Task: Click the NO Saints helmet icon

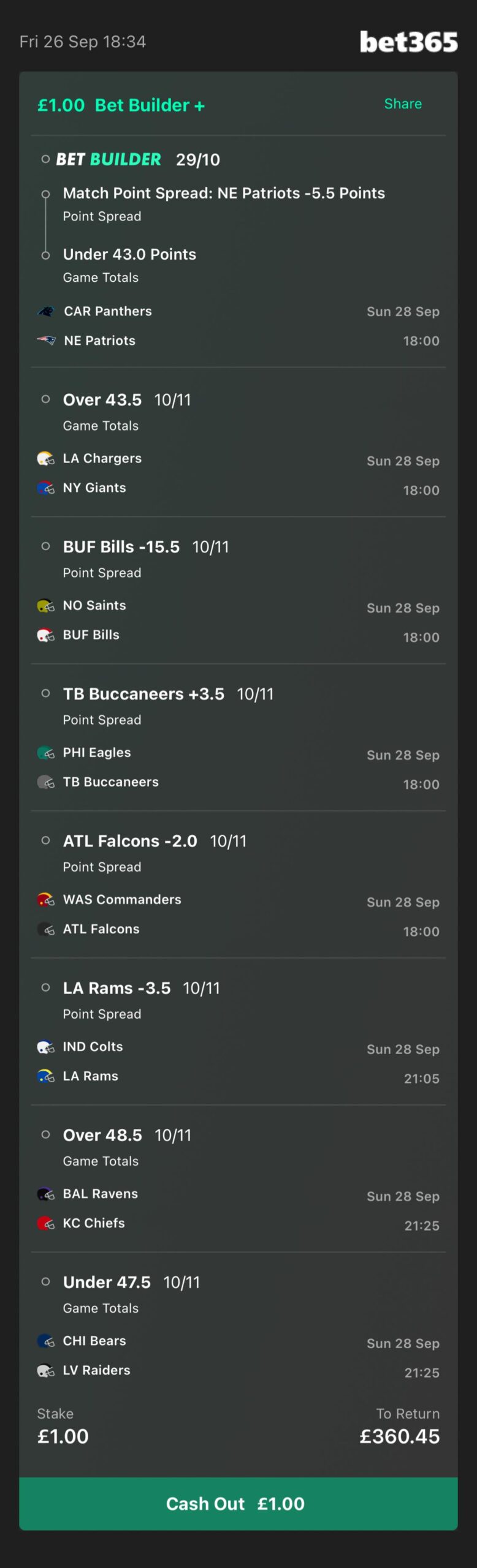Action: (46, 605)
